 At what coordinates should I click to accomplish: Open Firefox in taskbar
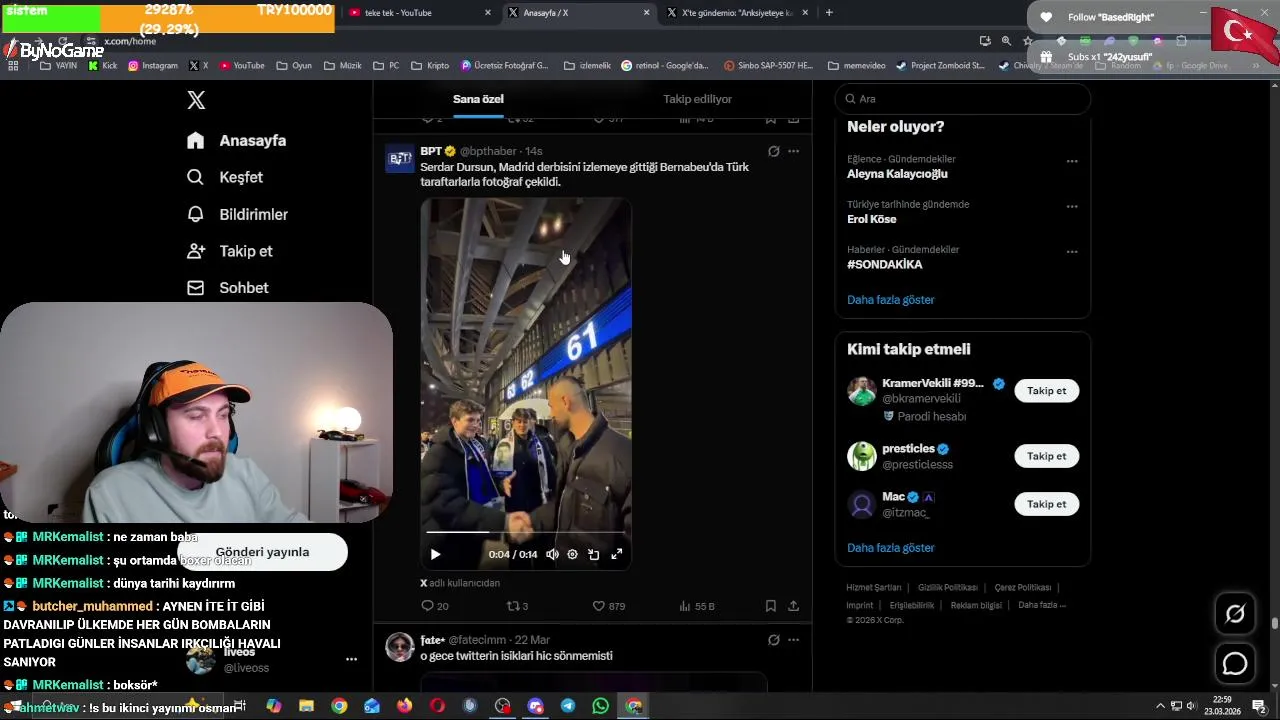coord(404,706)
